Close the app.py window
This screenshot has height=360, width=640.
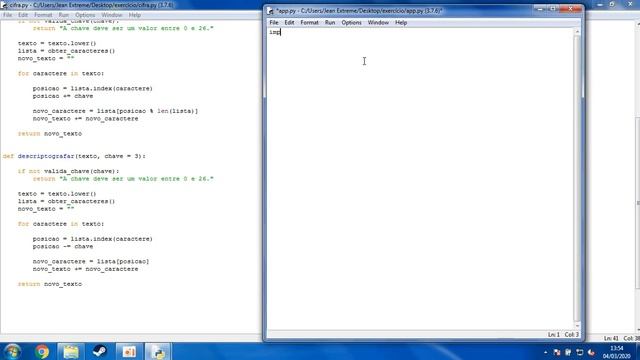pyautogui.click(x=570, y=9)
